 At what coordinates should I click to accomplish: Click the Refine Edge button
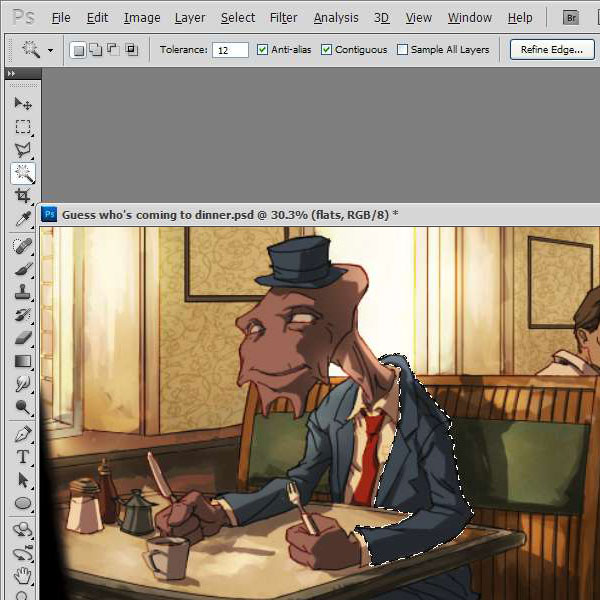[552, 50]
